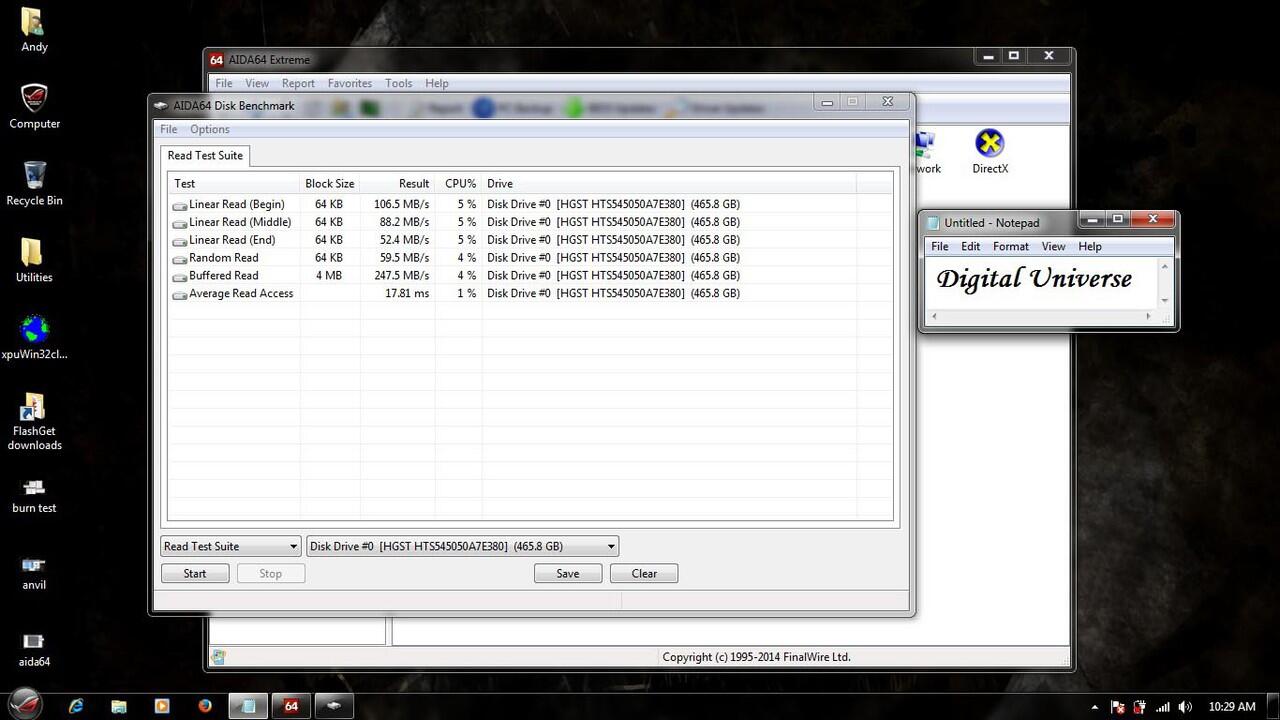1280x720 pixels.
Task: Click the 247.5 MB/s result value
Action: coord(401,275)
